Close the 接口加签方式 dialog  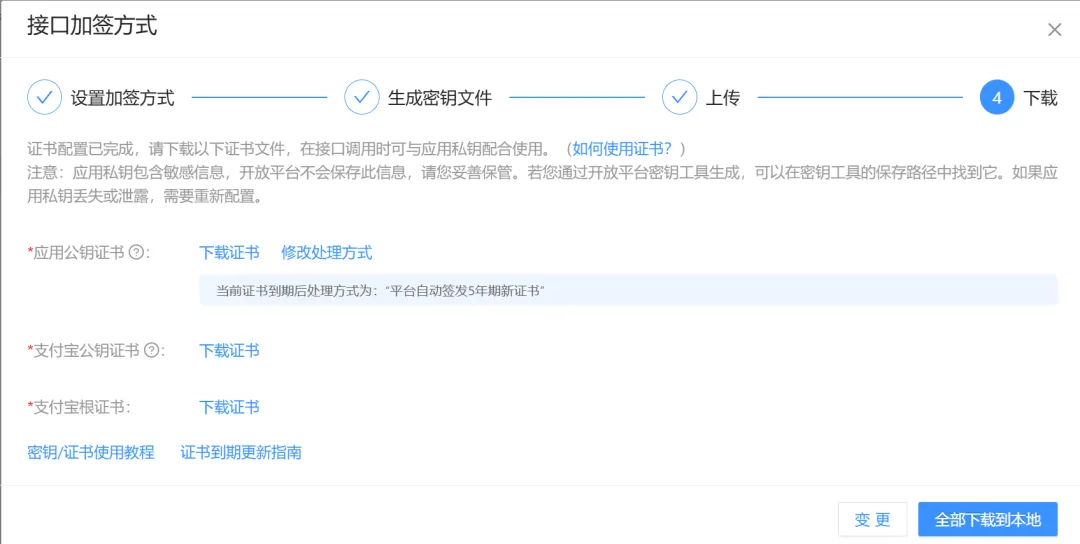coord(1054,30)
